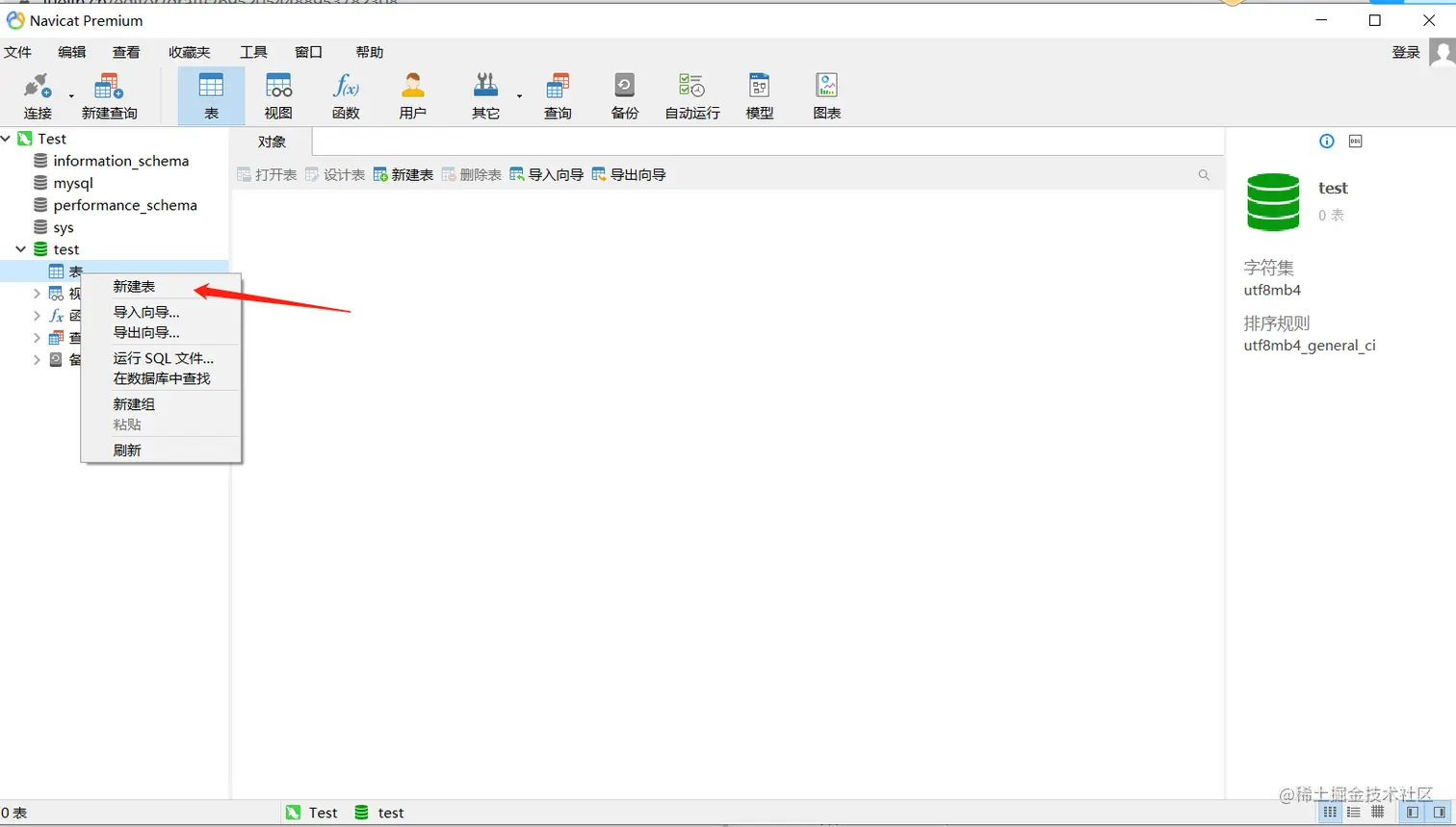
Task: Select the Table (表) toolbar button
Action: (211, 96)
